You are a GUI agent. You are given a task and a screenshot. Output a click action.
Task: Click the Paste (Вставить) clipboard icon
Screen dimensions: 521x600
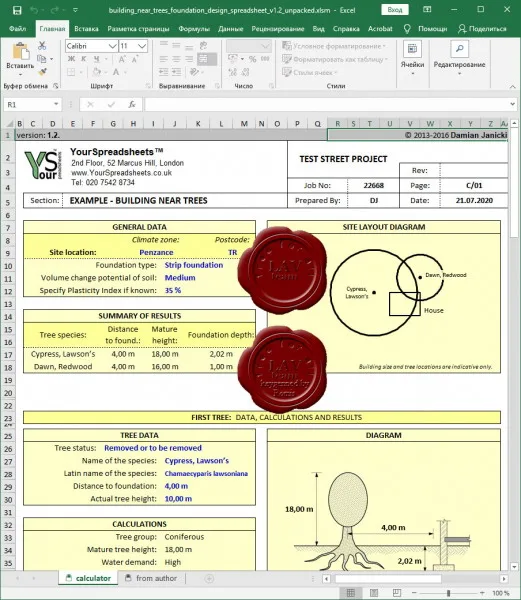20,52
